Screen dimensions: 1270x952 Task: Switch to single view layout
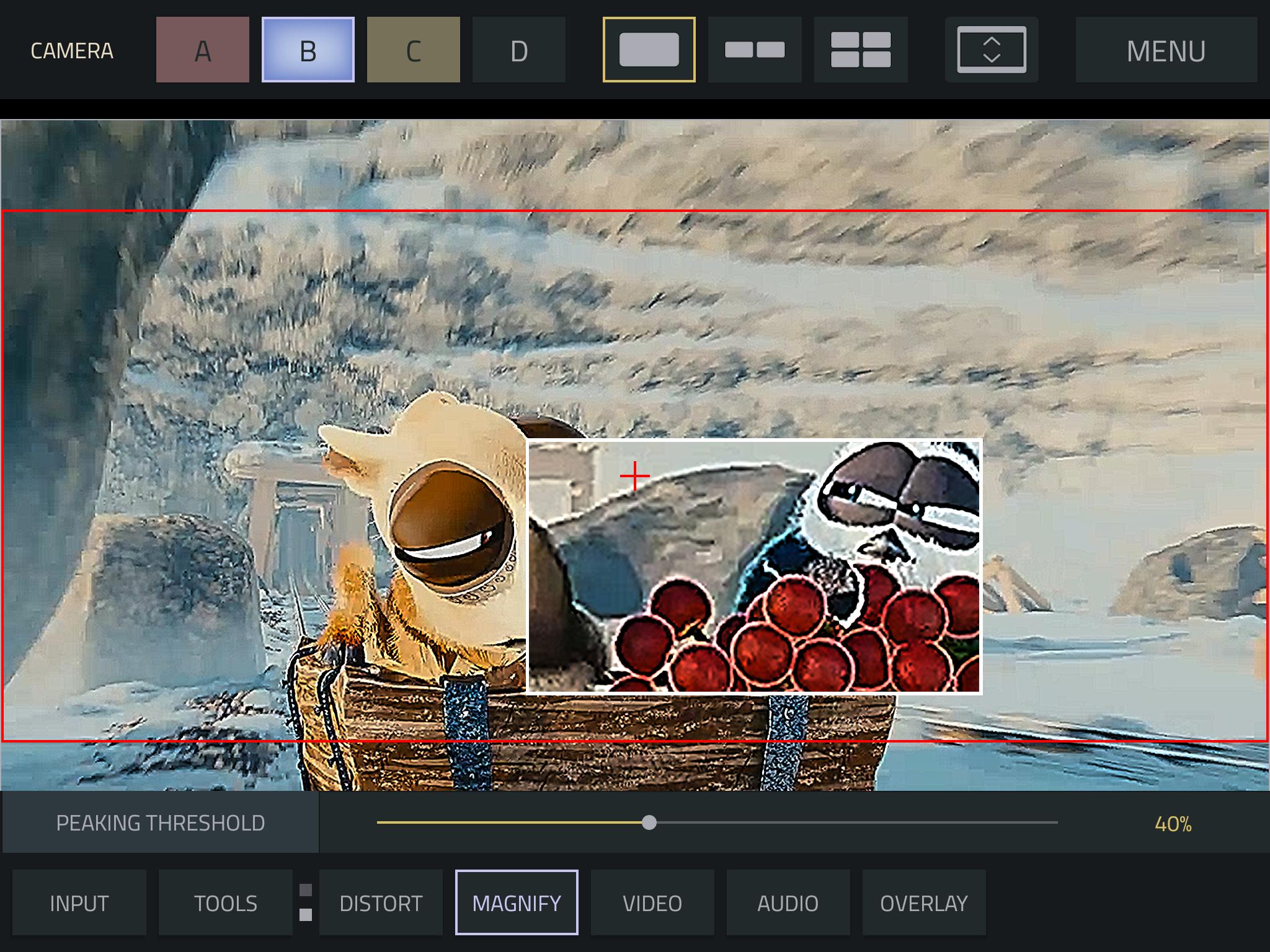coord(649,50)
